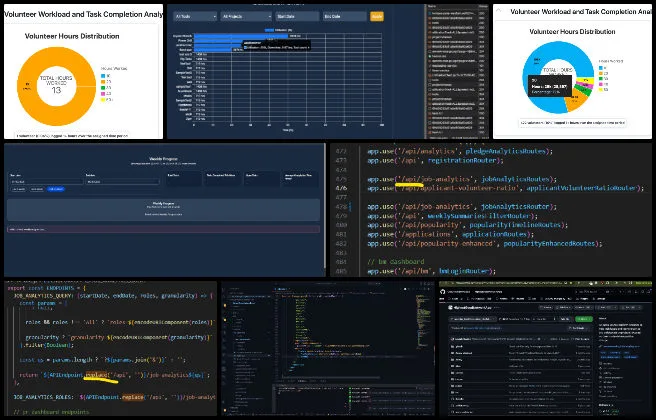656x420 pixels.
Task: Open the branch selector dropdown on GitHub
Action: (x=472, y=319)
